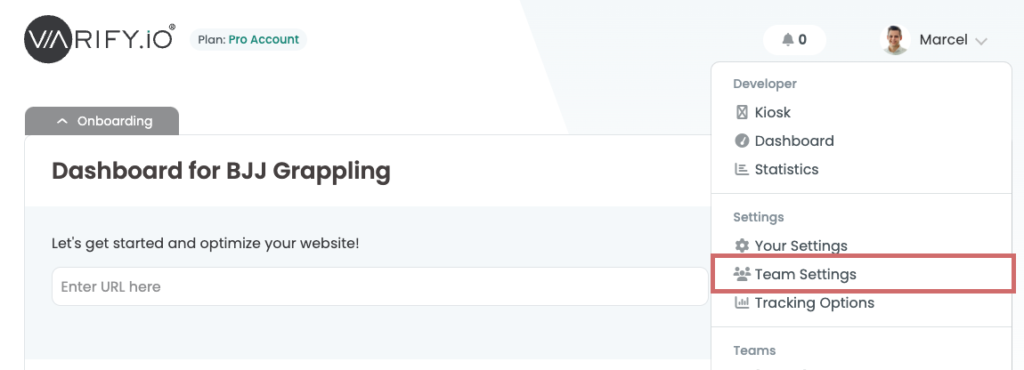Click the Kiosk icon in dropdown
This screenshot has width=1024, height=370.
(742, 112)
